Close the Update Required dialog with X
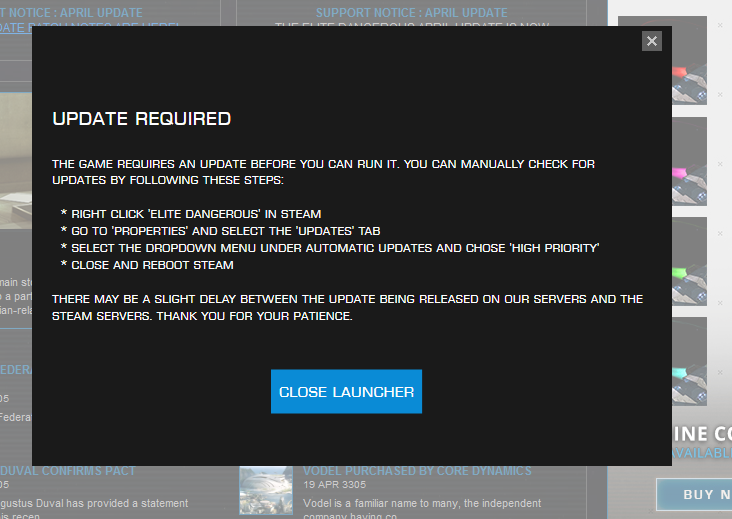The width and height of the screenshot is (732, 519). [x=652, y=41]
